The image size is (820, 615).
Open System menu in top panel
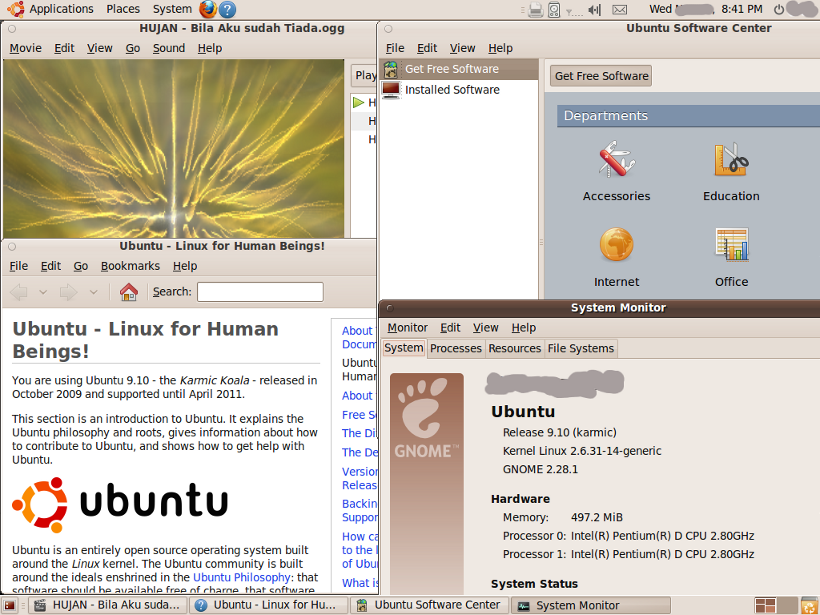pos(172,9)
